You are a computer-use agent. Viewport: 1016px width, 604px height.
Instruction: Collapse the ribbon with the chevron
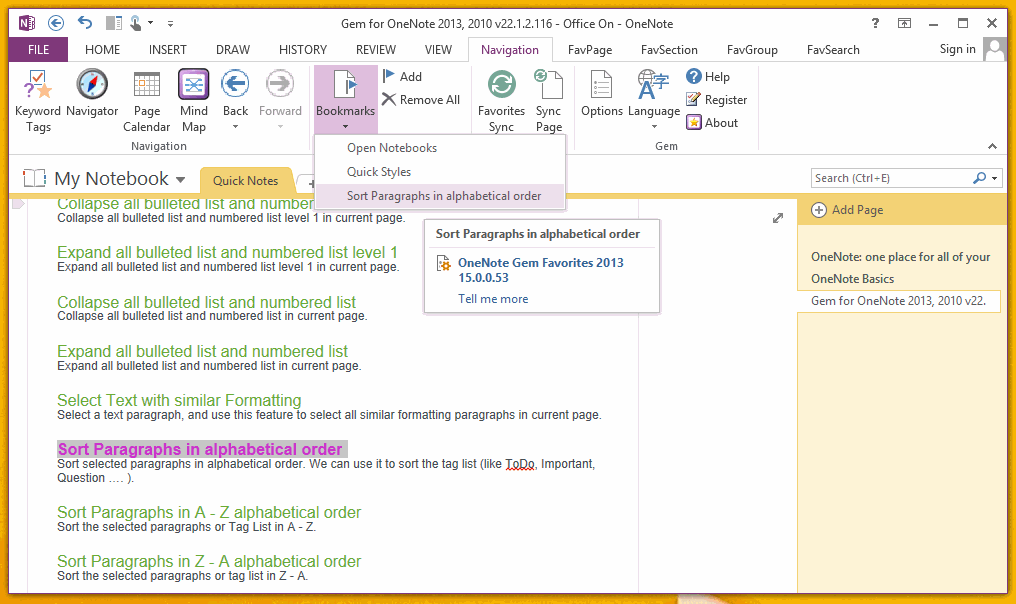pos(992,146)
